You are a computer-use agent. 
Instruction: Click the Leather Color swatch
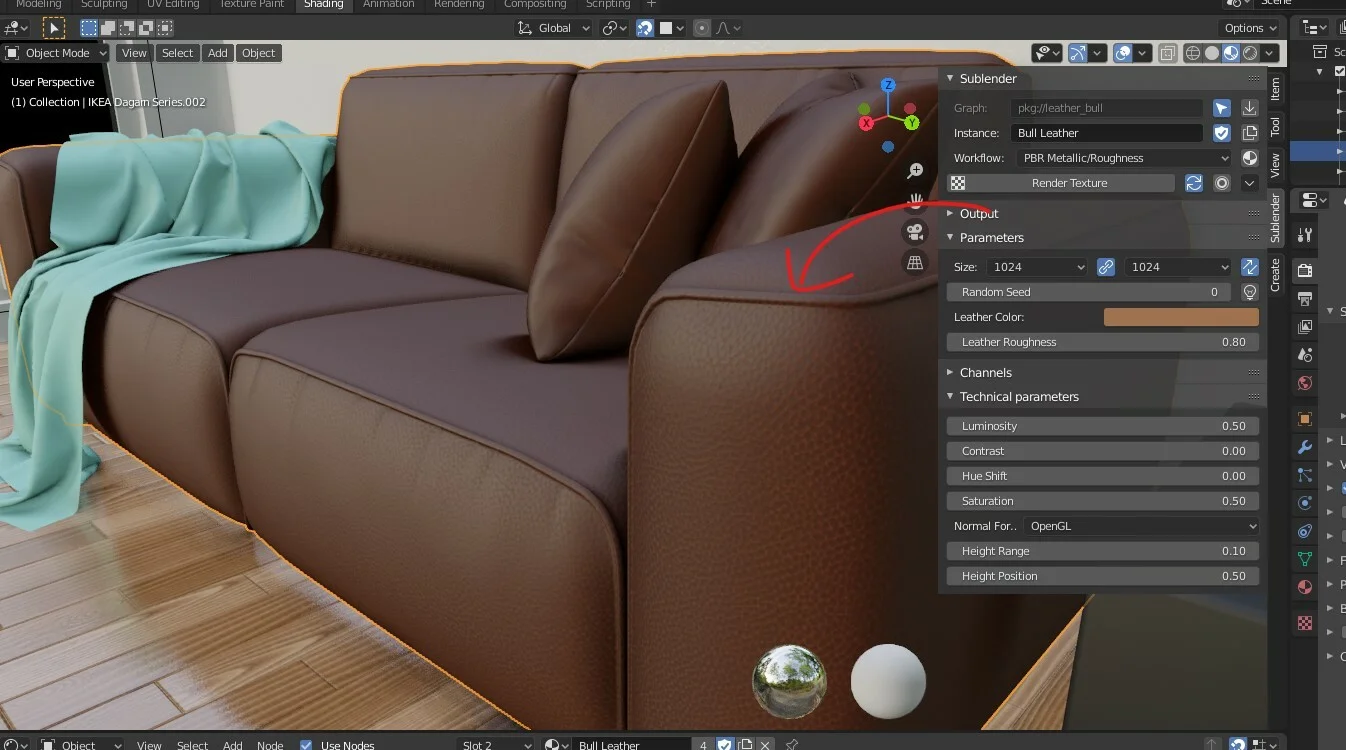pyautogui.click(x=1181, y=316)
